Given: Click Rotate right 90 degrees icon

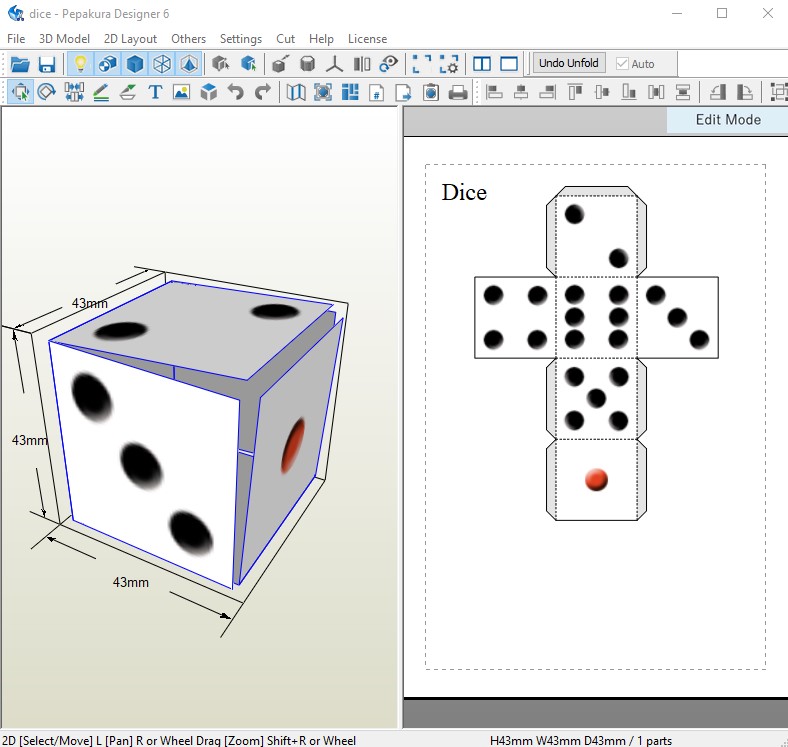Looking at the screenshot, I should click(x=744, y=92).
